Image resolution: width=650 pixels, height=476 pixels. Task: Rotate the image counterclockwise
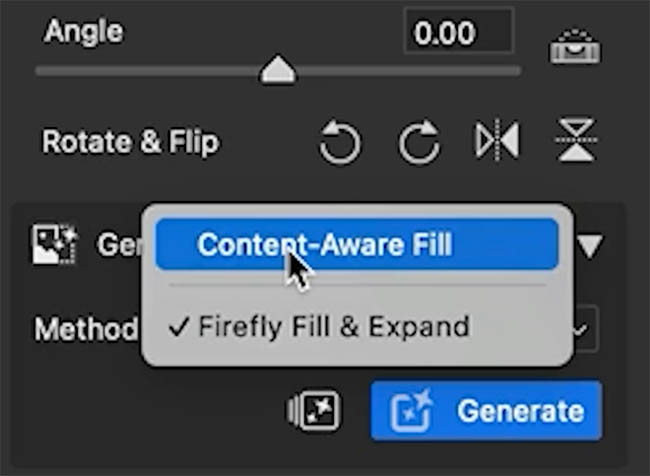coord(340,142)
